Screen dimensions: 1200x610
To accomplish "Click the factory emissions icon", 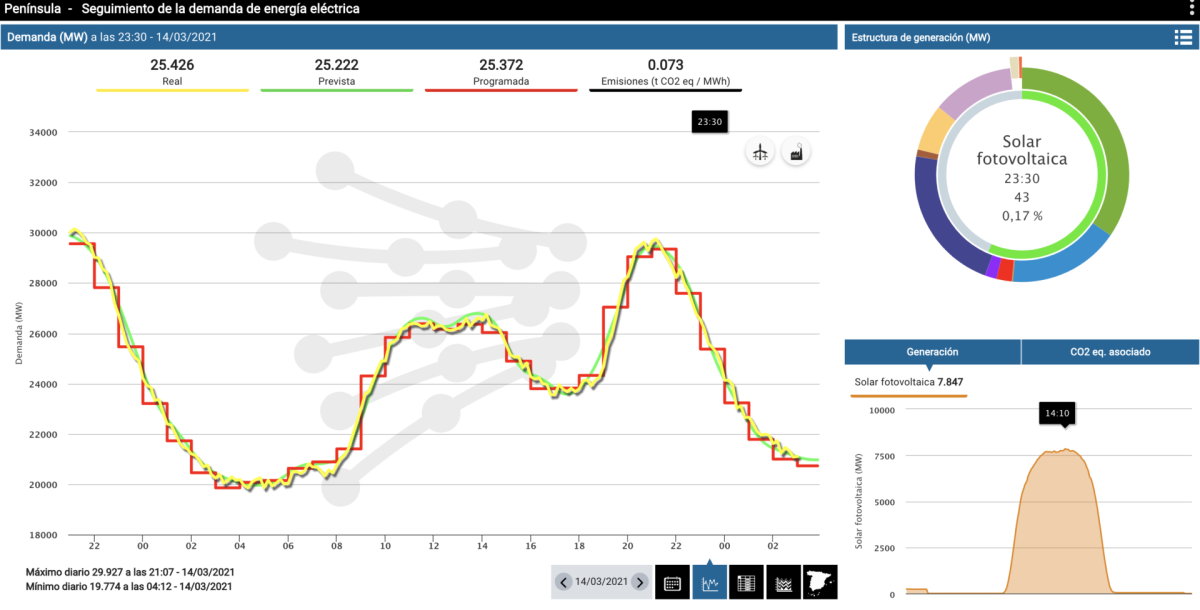I will pyautogui.click(x=796, y=152).
